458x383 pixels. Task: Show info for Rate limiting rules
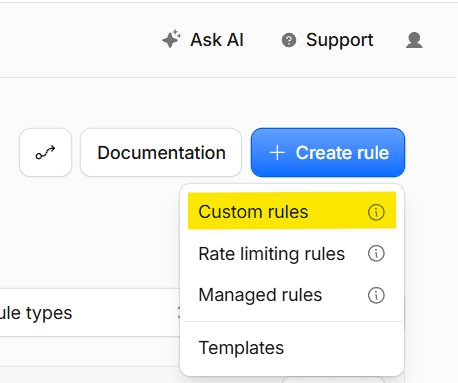(x=376, y=254)
